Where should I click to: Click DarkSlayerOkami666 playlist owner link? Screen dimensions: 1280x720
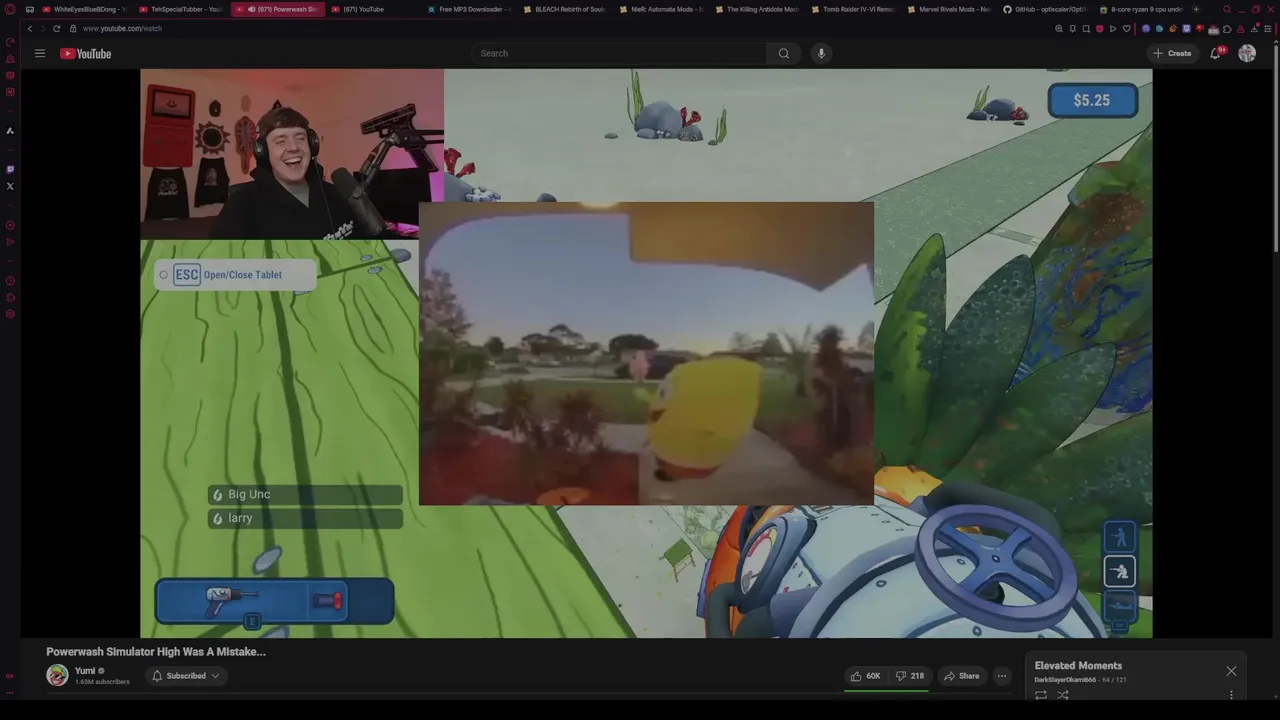(1064, 680)
